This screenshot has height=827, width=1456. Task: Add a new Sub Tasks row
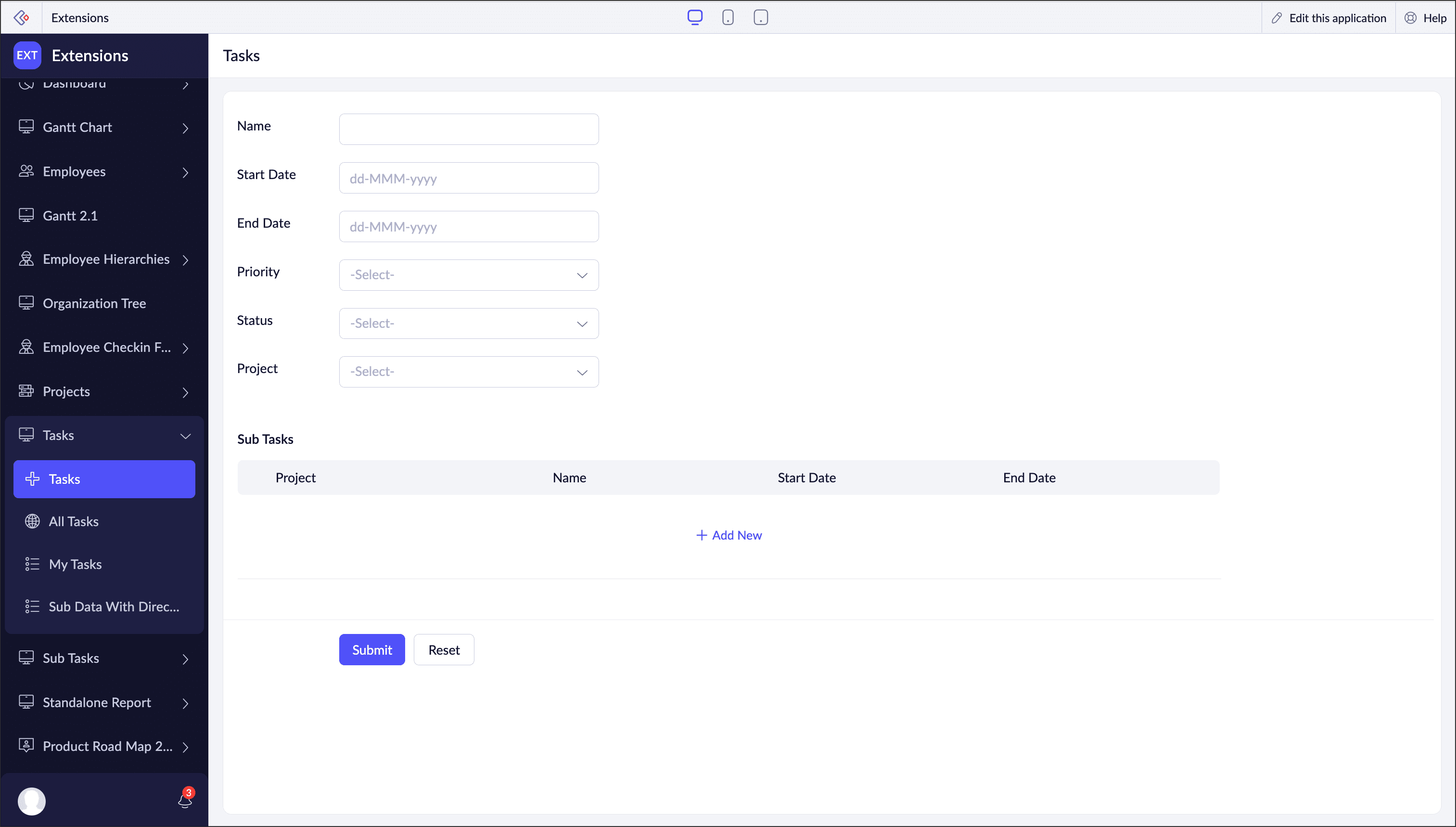(x=729, y=535)
